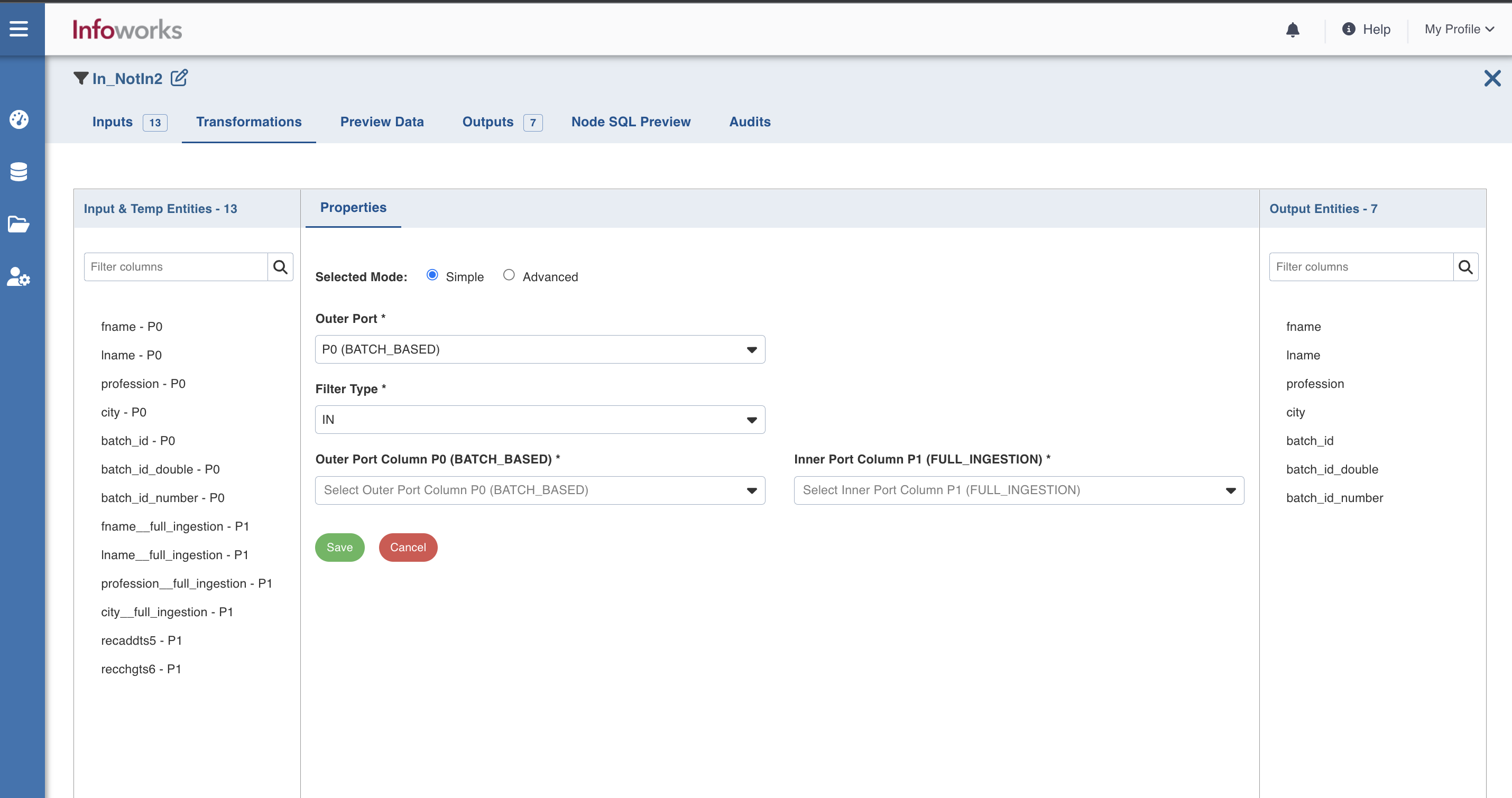Open the Outer Port dropdown

[x=540, y=349]
